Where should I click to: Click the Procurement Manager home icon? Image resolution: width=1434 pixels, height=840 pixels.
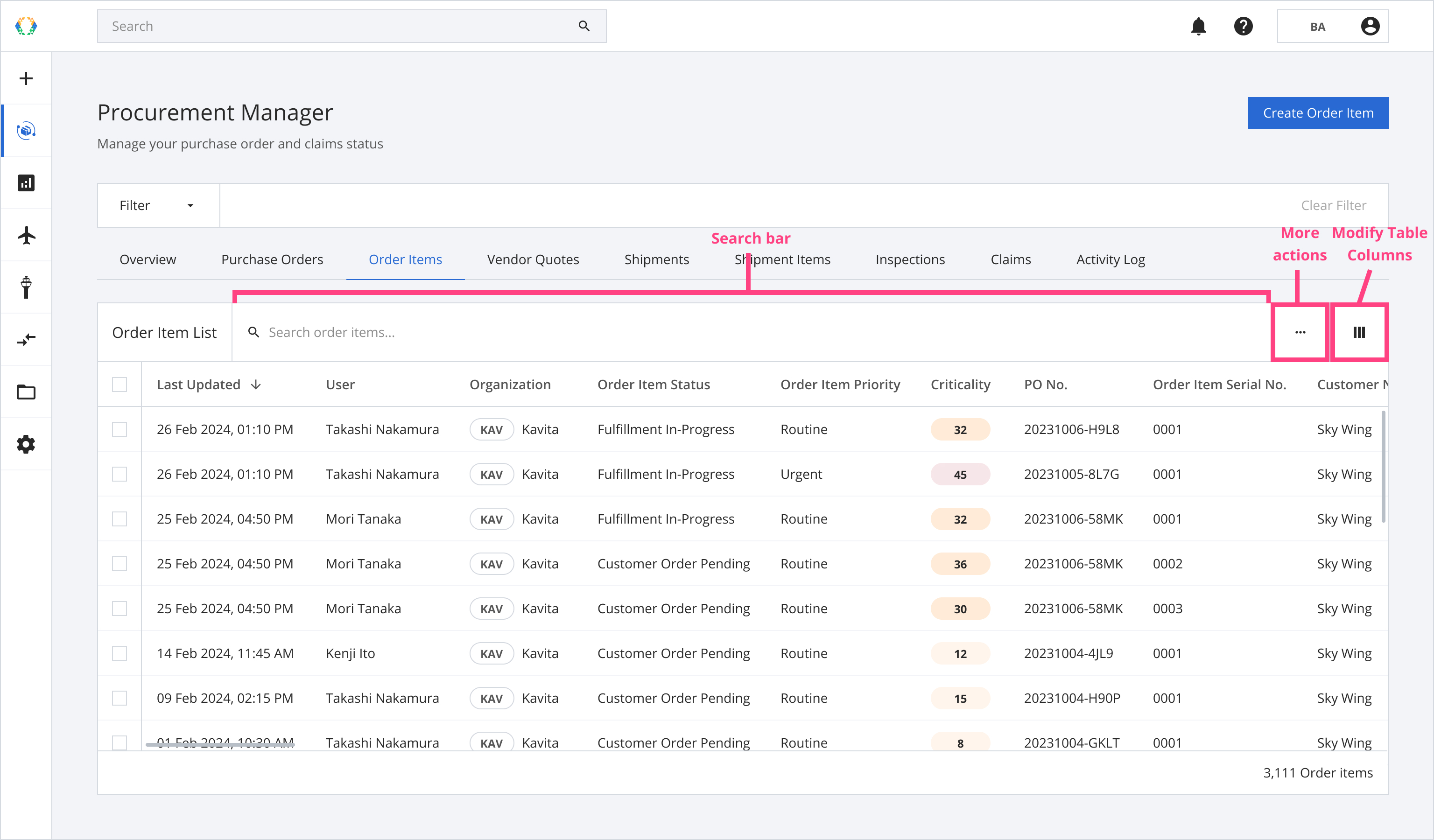(x=27, y=130)
